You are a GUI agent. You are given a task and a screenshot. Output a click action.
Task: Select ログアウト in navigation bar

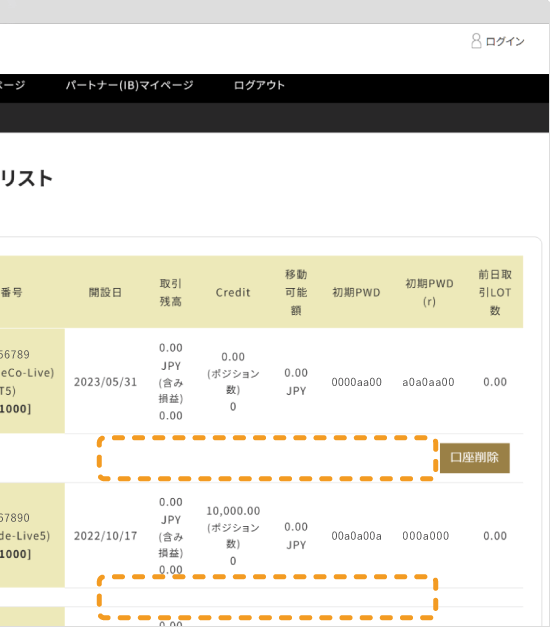[x=259, y=85]
